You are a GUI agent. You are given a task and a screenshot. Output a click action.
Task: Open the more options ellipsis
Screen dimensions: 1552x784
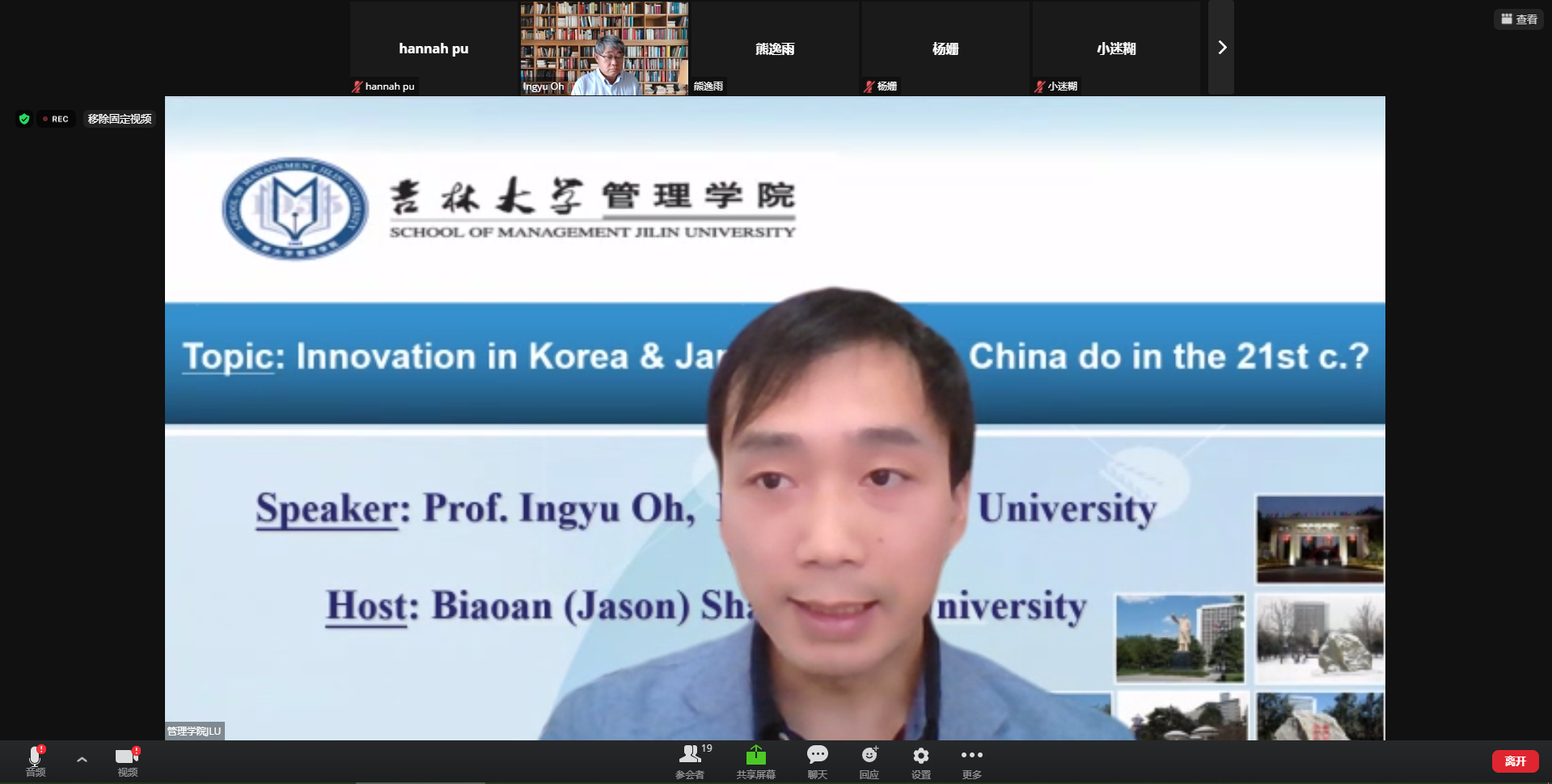pos(971,755)
